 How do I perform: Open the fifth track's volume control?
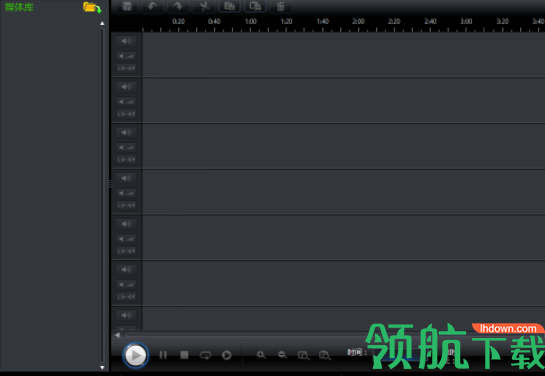pos(126,239)
